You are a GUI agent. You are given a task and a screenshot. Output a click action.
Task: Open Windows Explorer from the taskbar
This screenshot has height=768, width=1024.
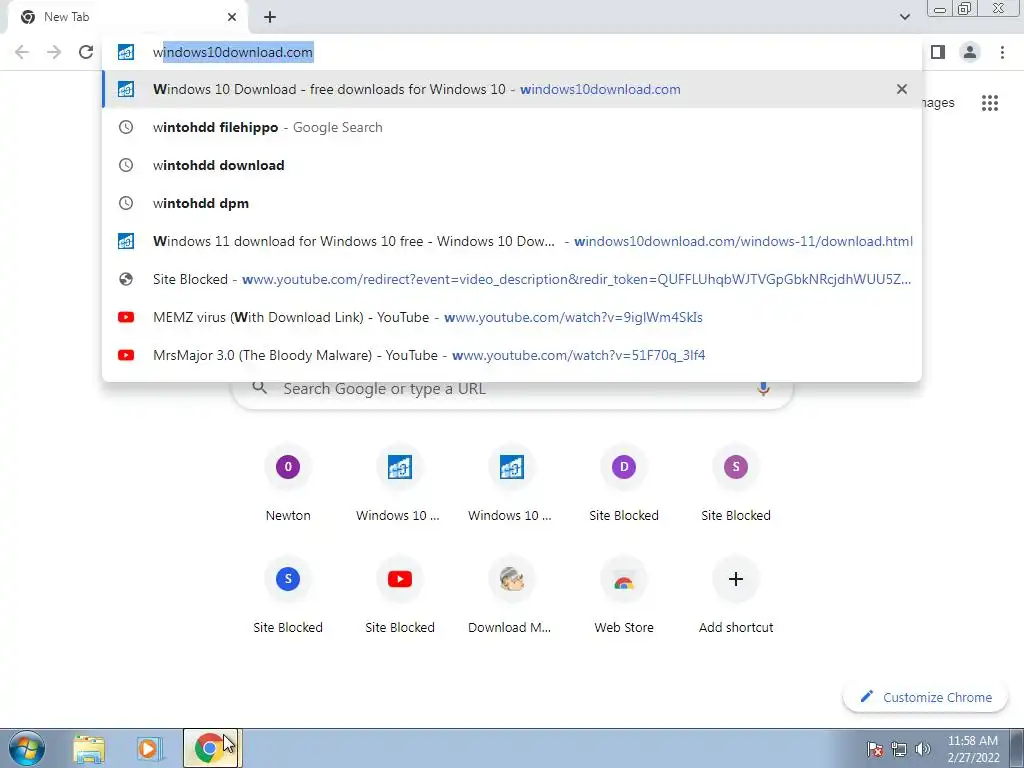[89, 748]
